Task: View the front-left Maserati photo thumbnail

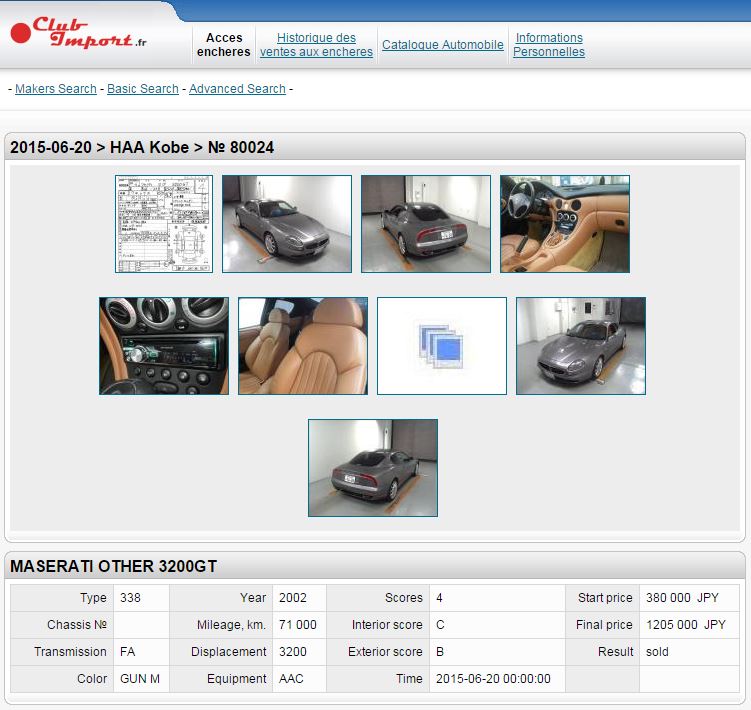Action: tap(287, 224)
